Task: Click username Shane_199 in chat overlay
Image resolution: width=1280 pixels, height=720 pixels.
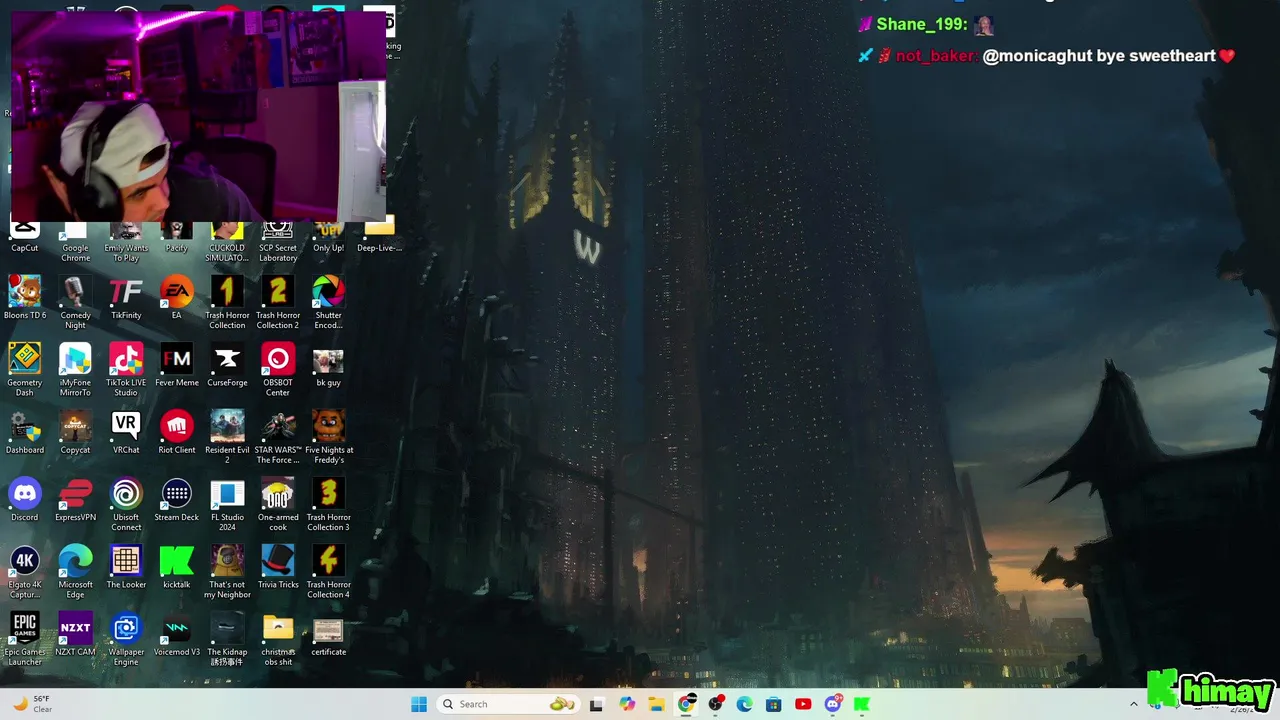Action: [x=922, y=25]
